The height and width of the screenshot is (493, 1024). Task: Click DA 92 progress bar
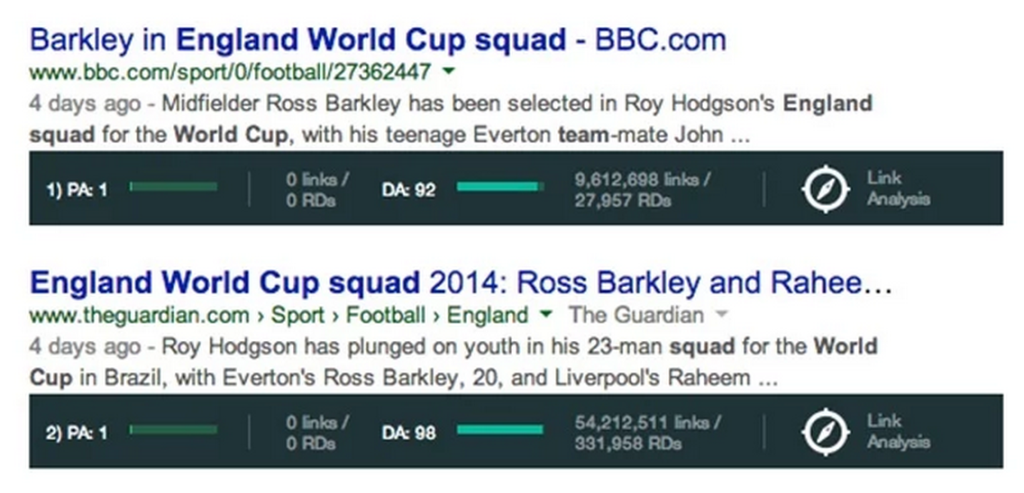click(x=500, y=187)
